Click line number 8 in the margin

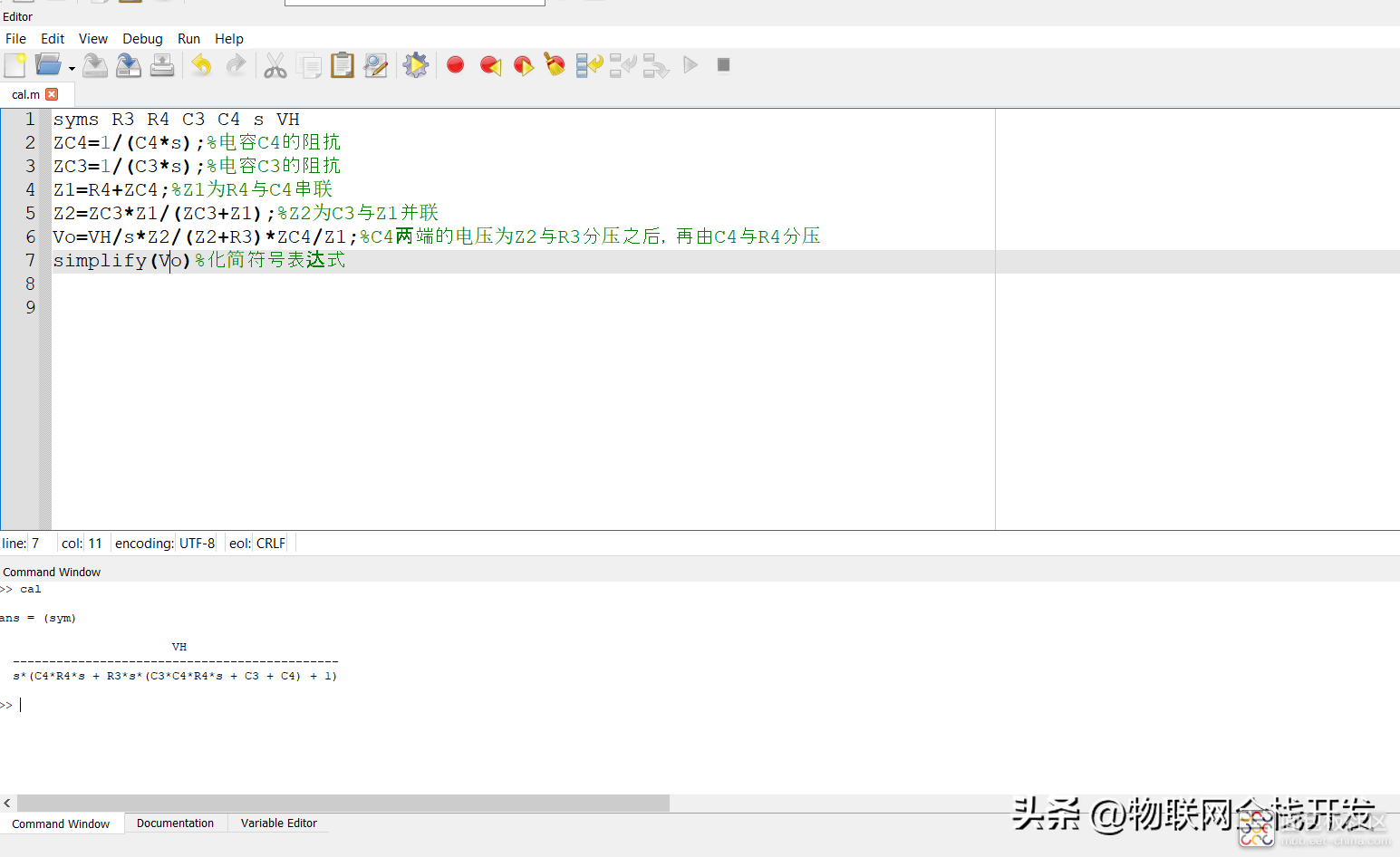[x=30, y=284]
